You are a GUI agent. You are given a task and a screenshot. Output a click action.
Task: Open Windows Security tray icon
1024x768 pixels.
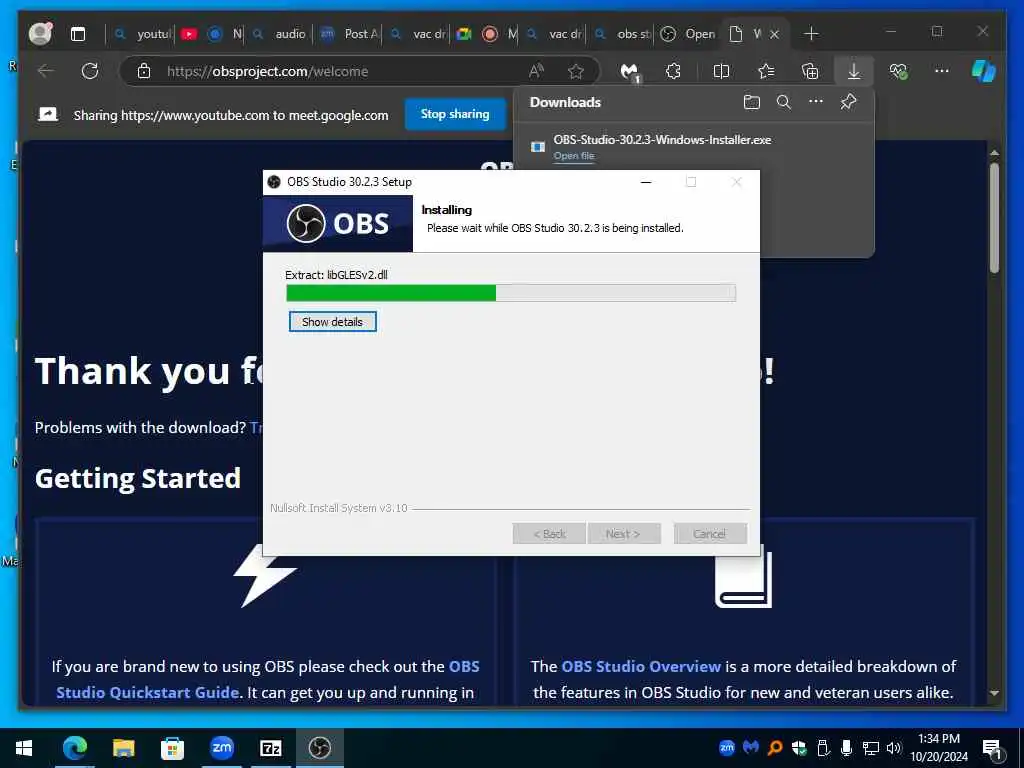799,748
